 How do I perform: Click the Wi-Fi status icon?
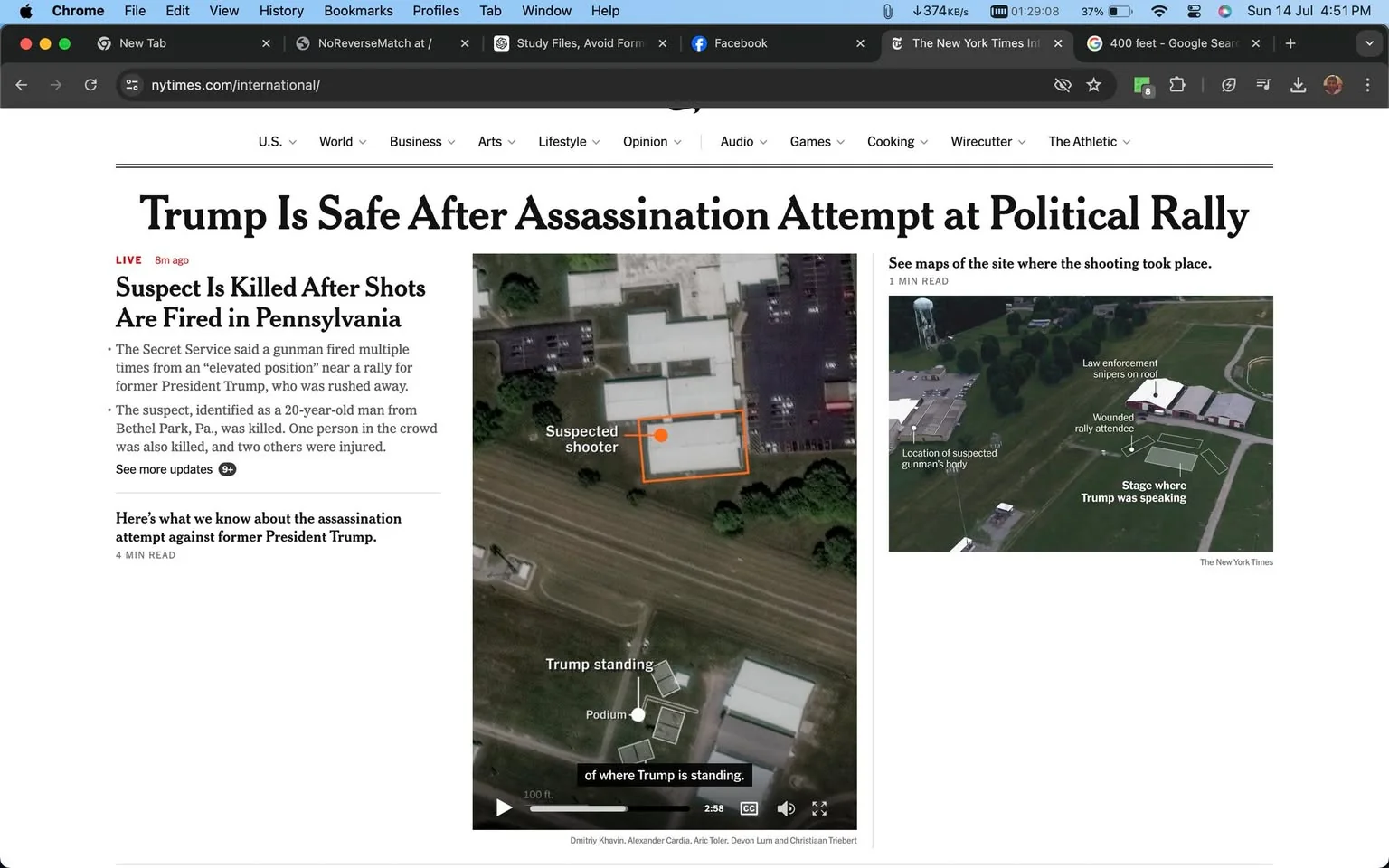point(1159,11)
